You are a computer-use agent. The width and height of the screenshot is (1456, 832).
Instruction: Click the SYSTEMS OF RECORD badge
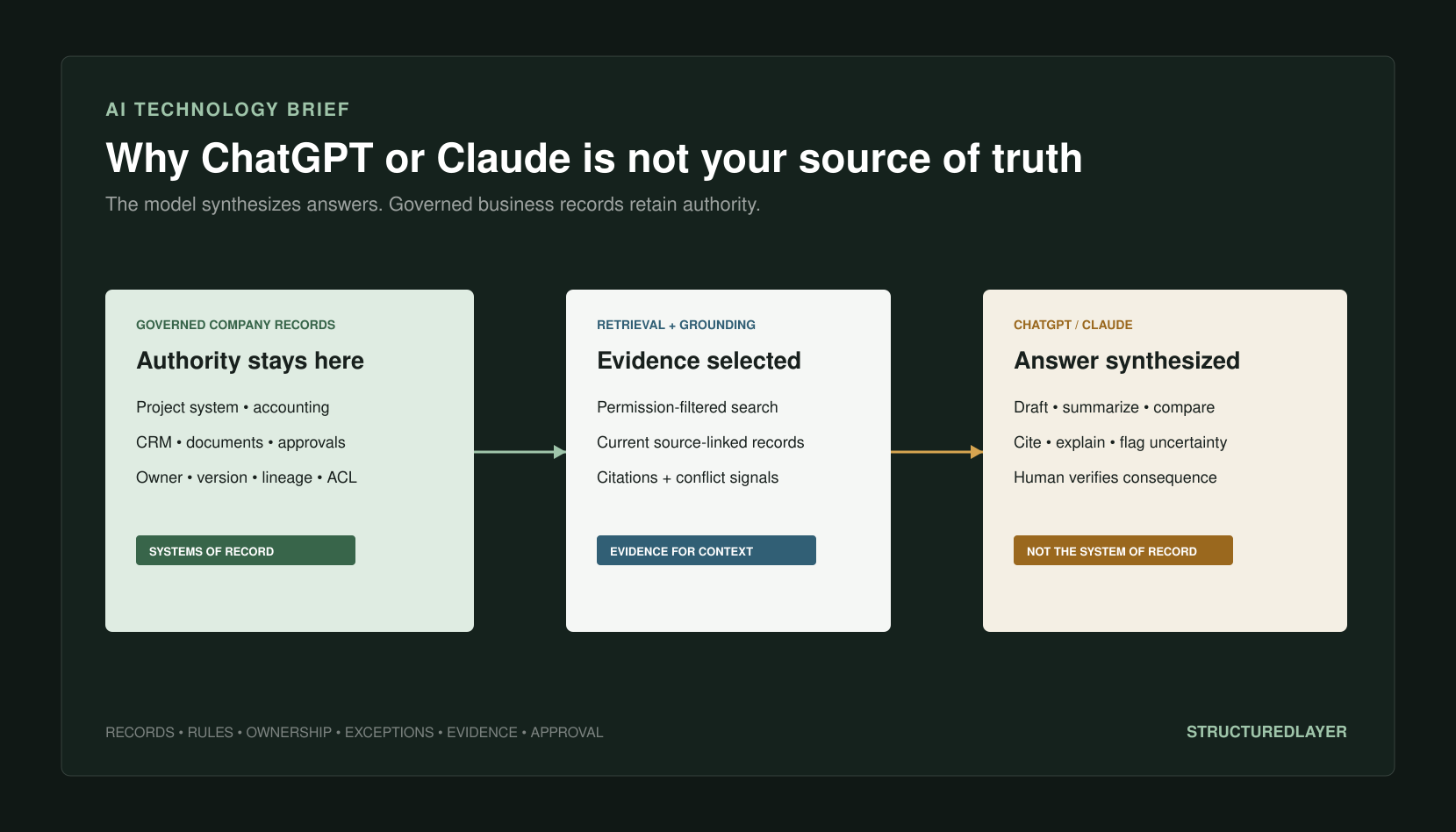(246, 550)
